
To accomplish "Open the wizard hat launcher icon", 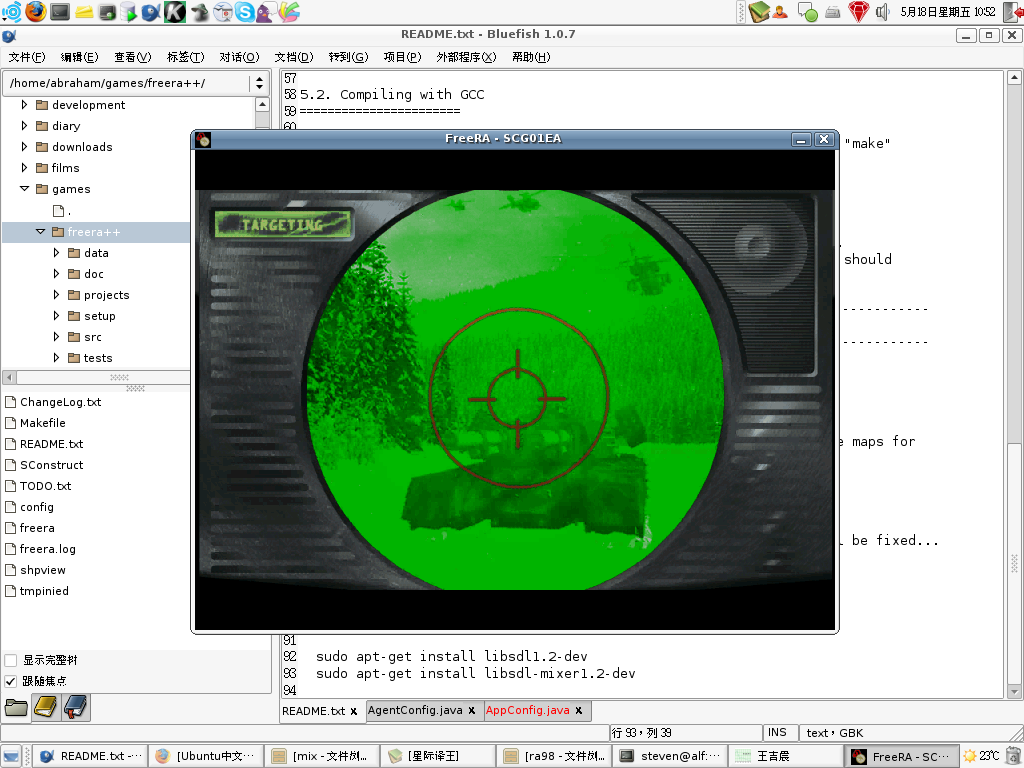I will point(200,12).
